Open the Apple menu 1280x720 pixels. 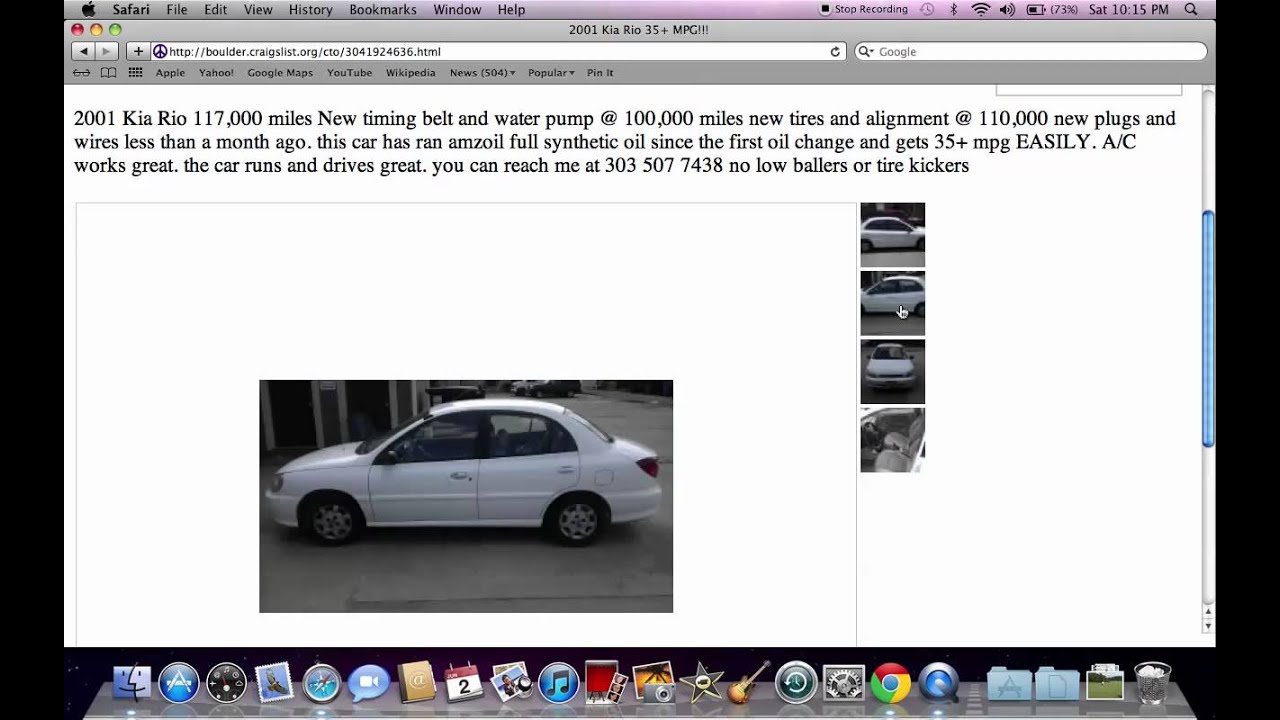tap(88, 9)
